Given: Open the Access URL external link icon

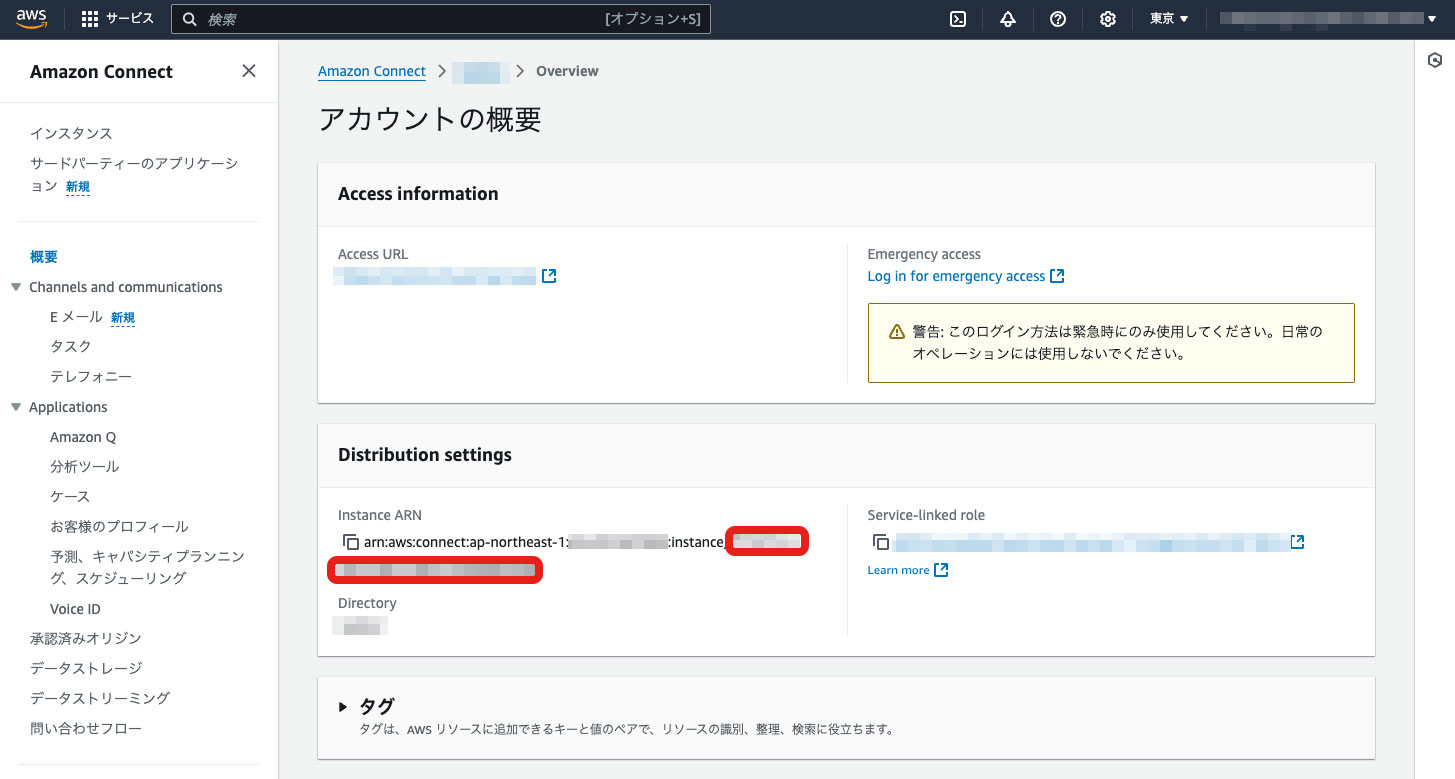Looking at the screenshot, I should pos(549,276).
